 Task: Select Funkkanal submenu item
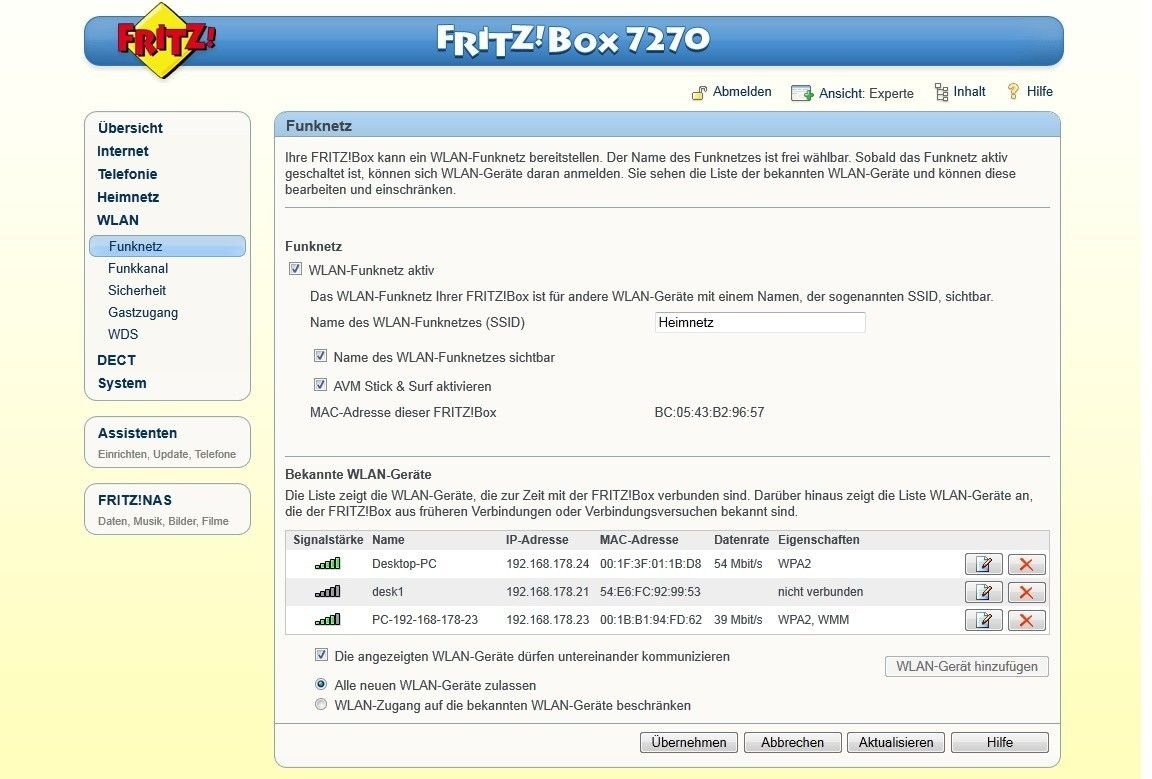138,268
